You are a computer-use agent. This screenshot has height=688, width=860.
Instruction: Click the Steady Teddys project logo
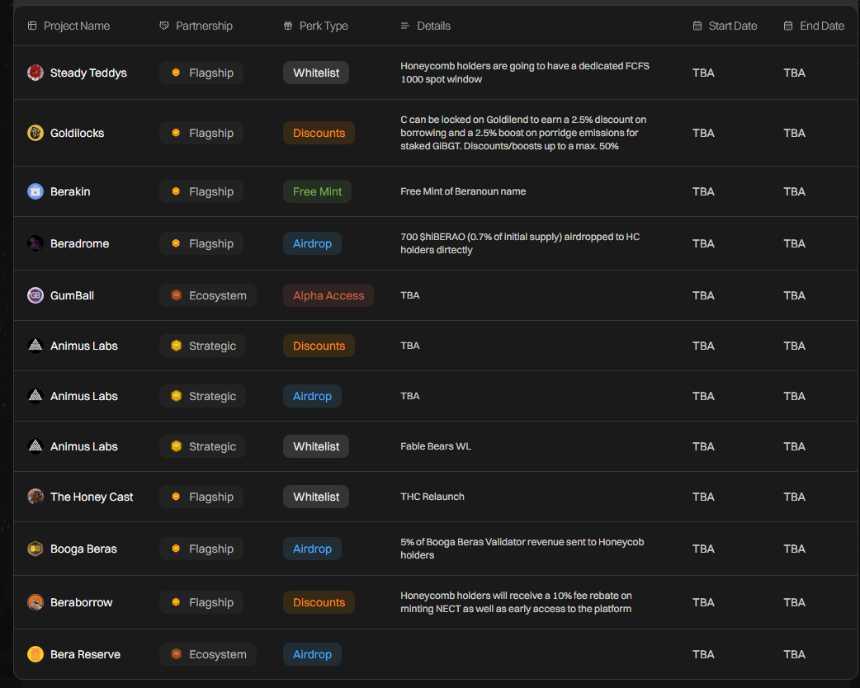pos(35,73)
